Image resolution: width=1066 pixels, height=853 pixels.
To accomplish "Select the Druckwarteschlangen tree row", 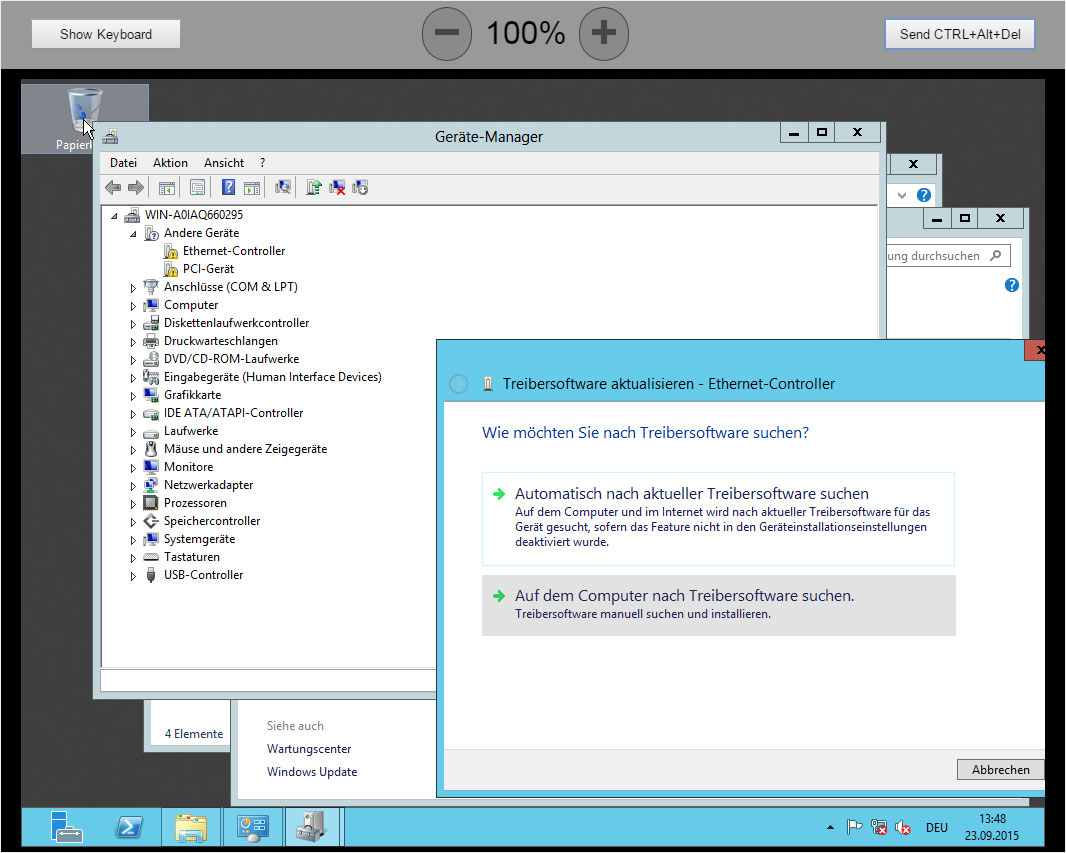I will [220, 341].
